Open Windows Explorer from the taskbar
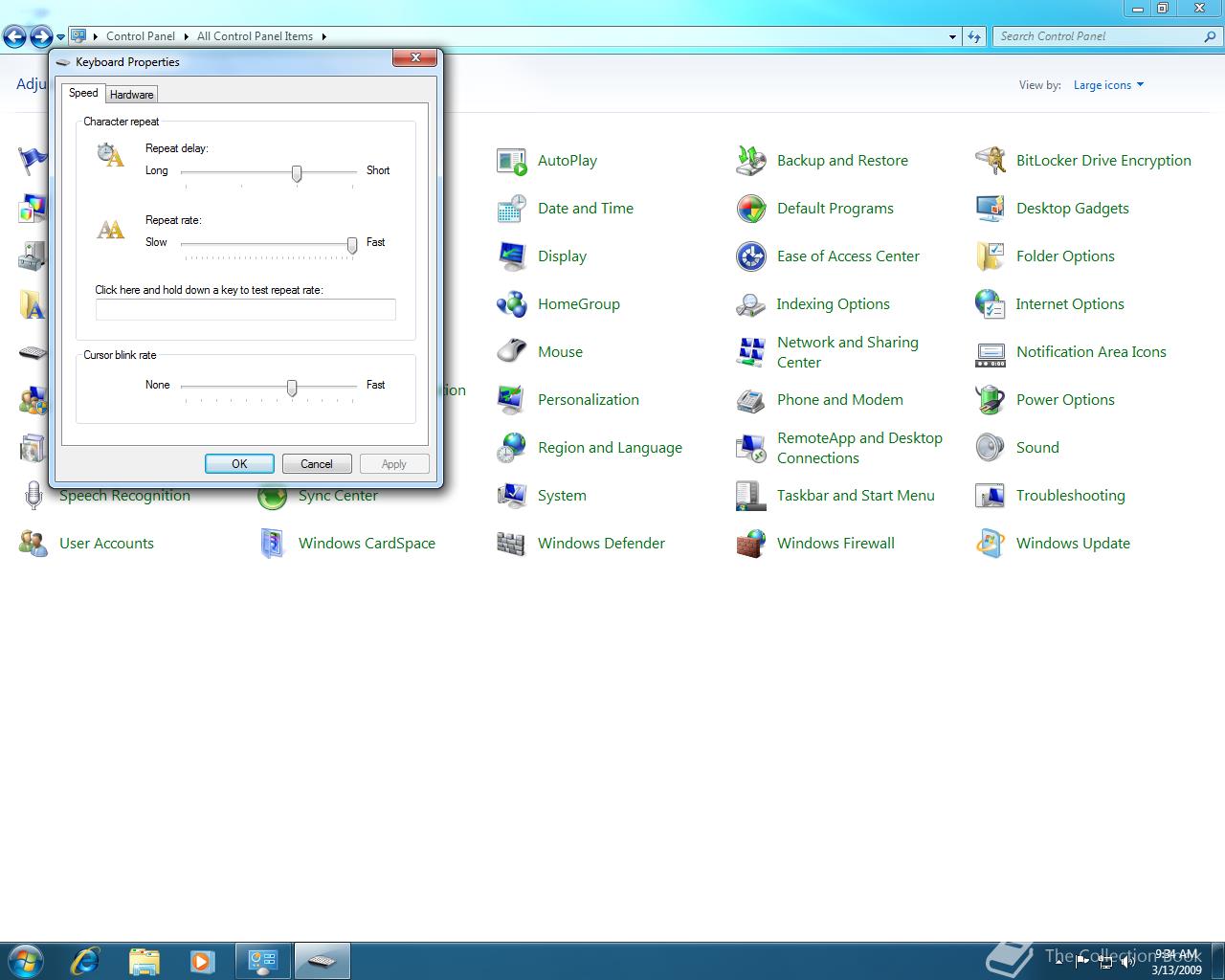 pos(144,960)
